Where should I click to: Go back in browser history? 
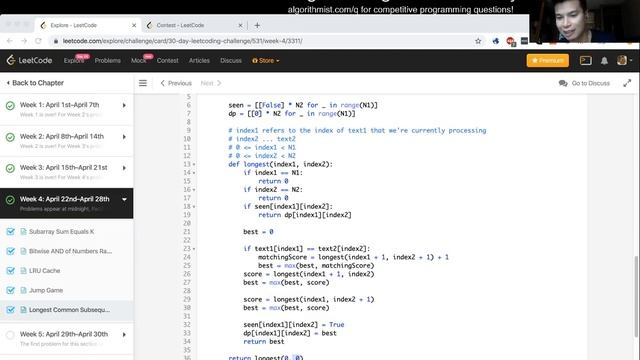(9, 41)
